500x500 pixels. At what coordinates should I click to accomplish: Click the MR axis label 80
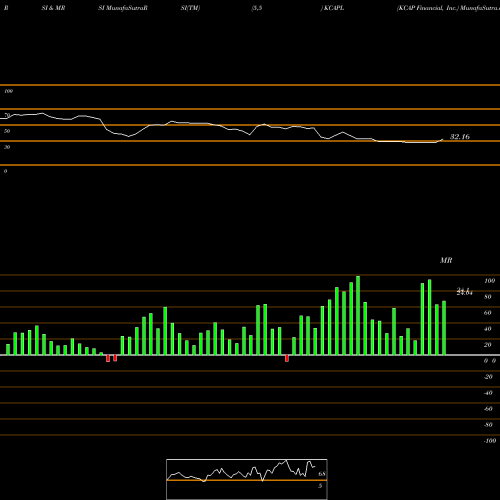[488, 297]
